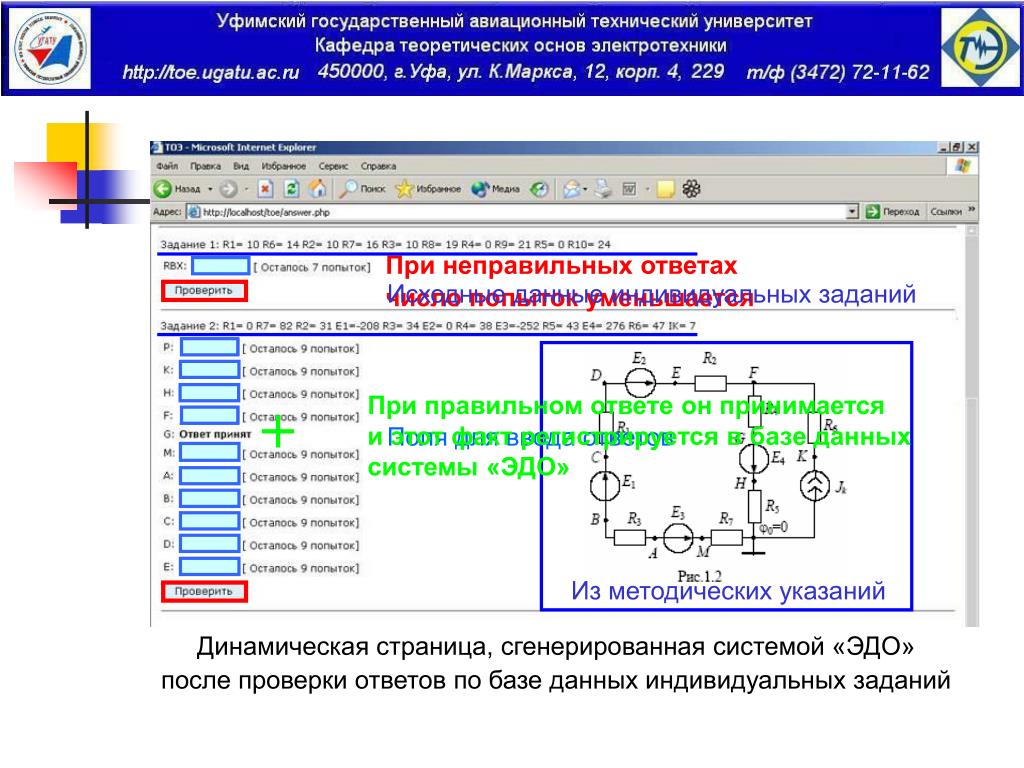This screenshot has width=1024, height=768.
Task: Click the flower-shaped toolbar icon
Action: [x=691, y=189]
